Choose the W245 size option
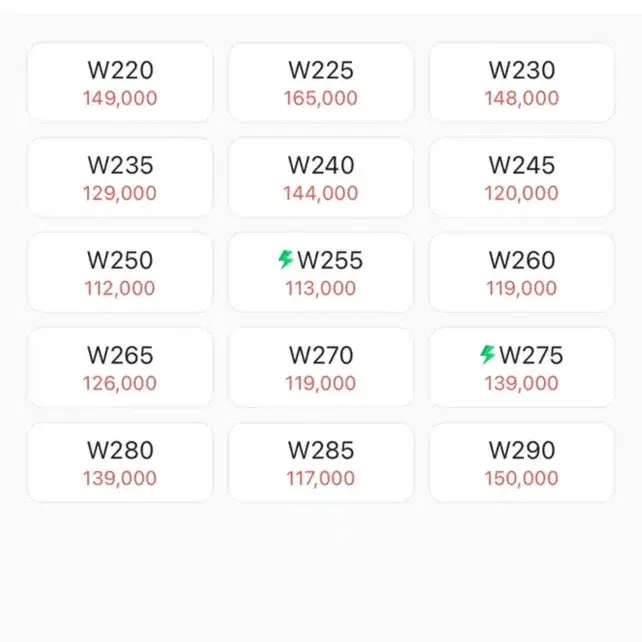Image resolution: width=642 pixels, height=642 pixels. tap(522, 177)
